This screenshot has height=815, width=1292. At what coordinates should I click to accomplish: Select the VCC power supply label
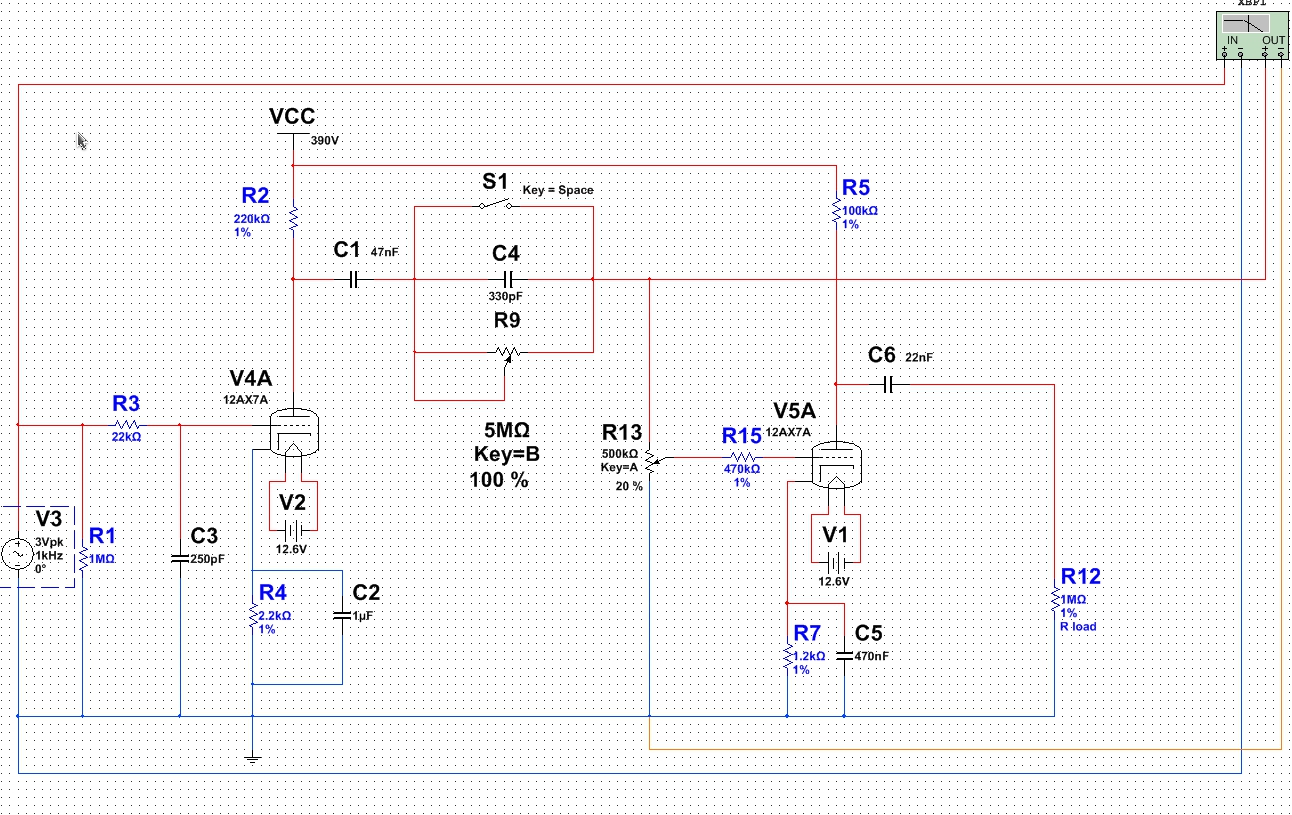coord(292,118)
